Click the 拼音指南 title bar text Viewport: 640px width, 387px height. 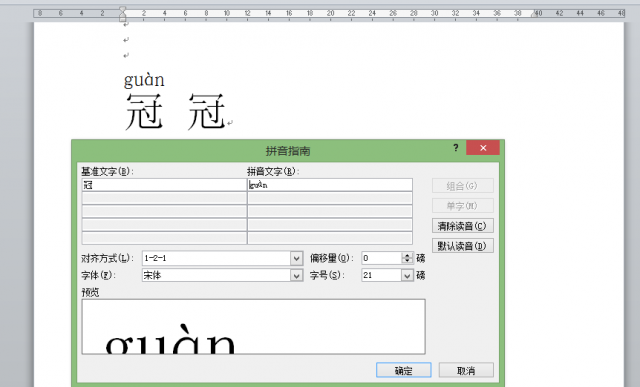point(288,151)
